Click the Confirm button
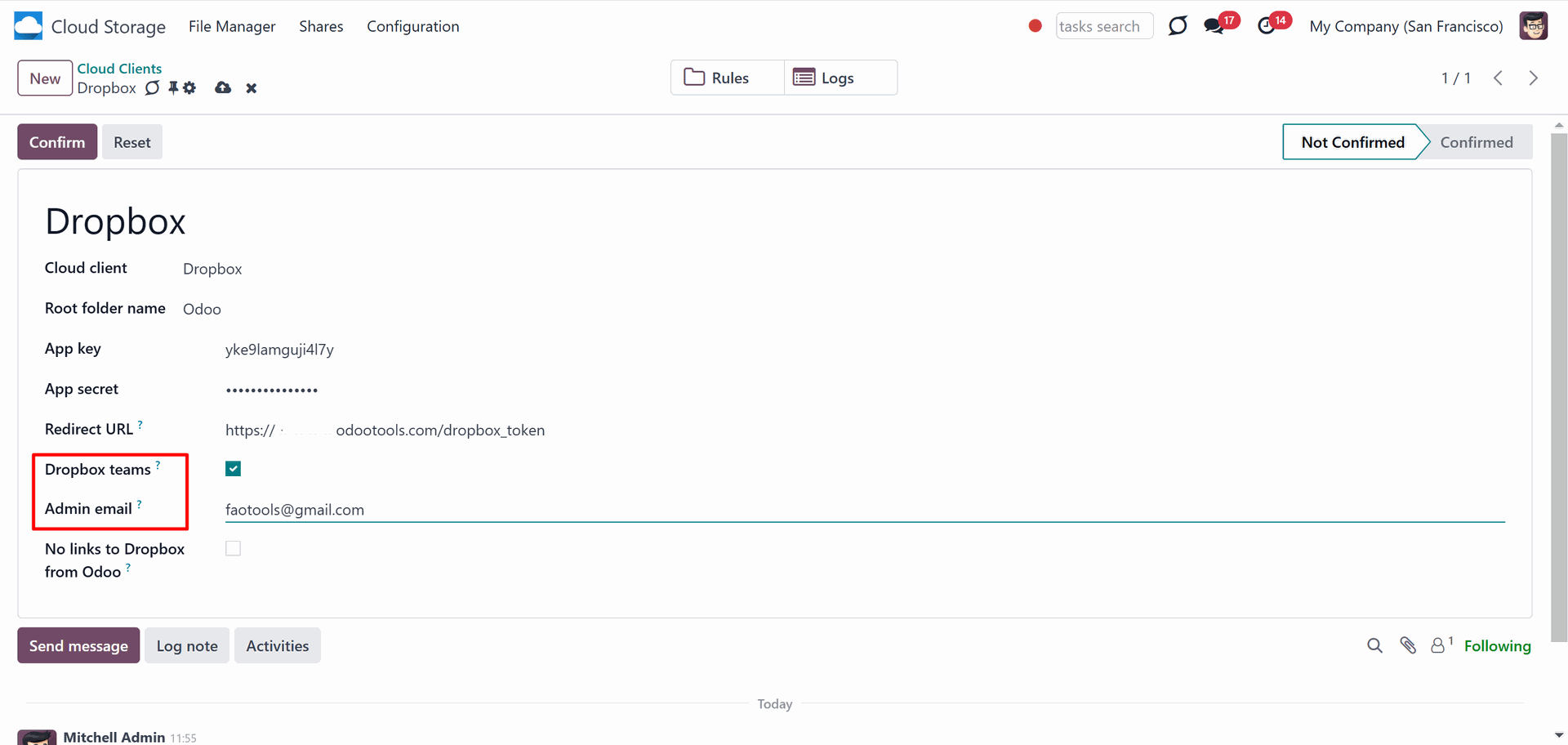The height and width of the screenshot is (745, 1568). (x=57, y=142)
